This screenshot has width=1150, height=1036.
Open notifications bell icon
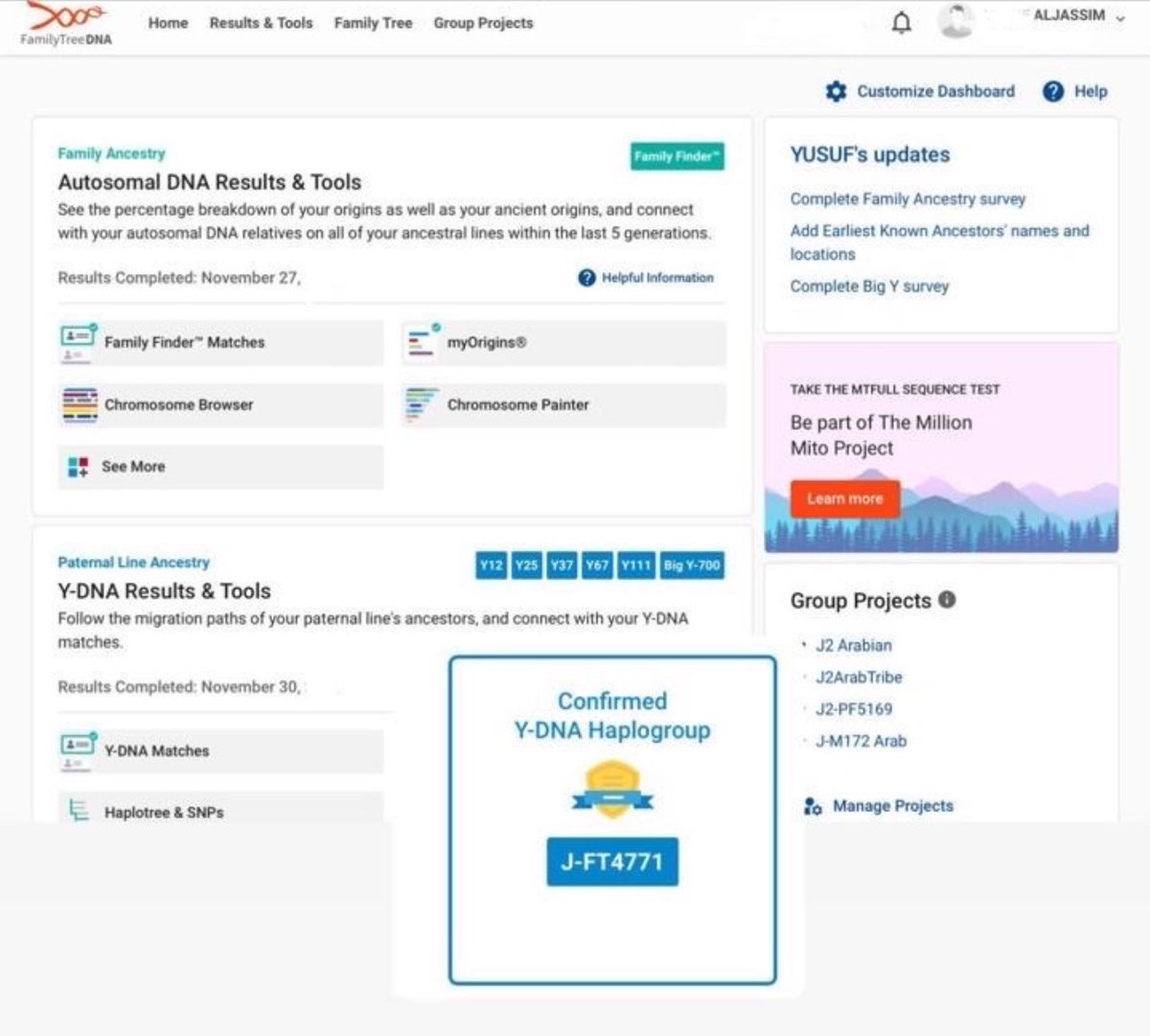click(x=902, y=23)
